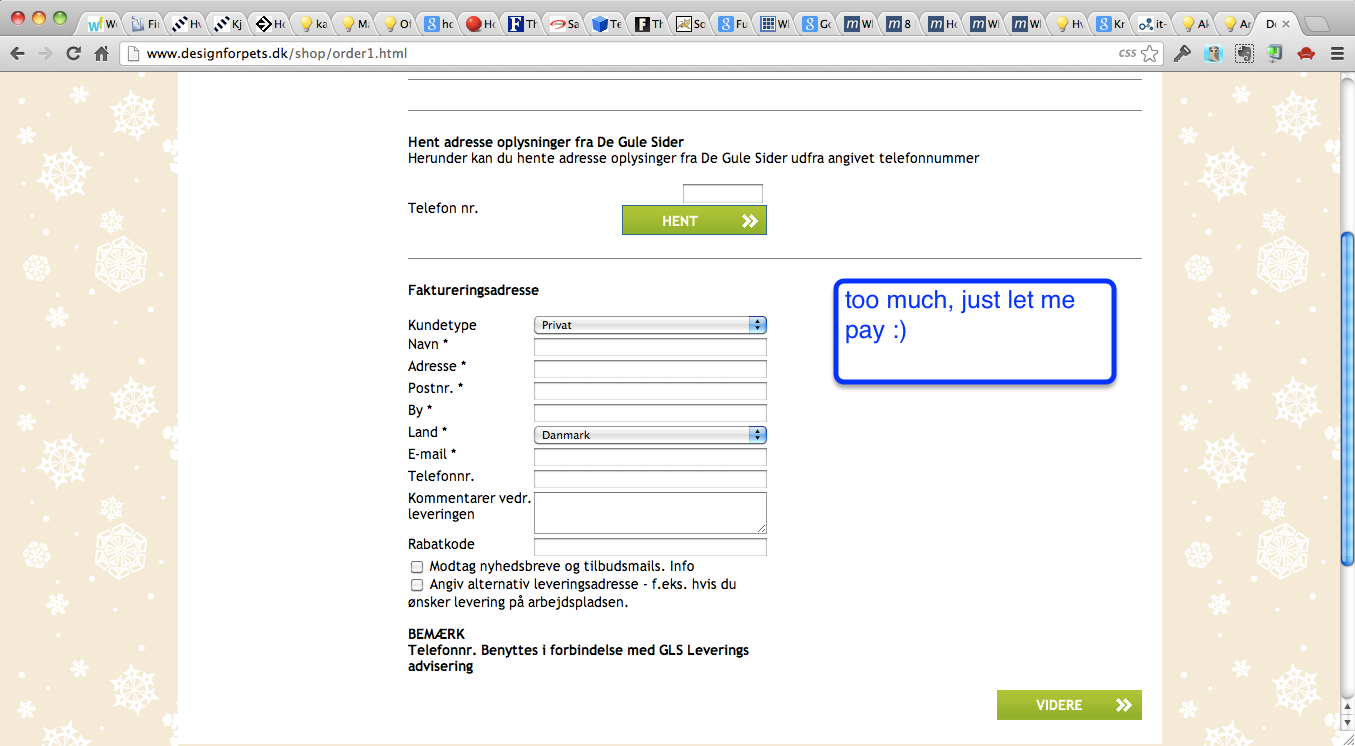Open the Land dropdown showing Danmark
This screenshot has height=746, width=1355.
click(x=650, y=435)
